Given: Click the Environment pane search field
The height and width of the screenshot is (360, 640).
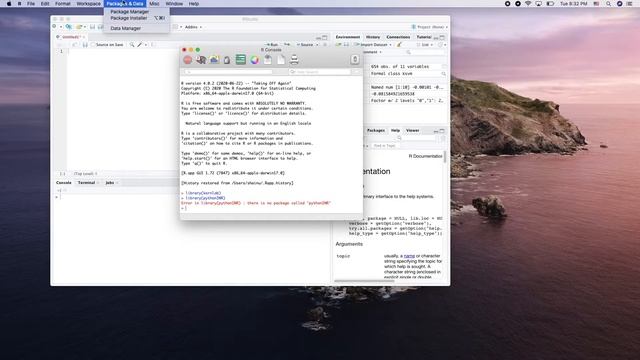Looking at the screenshot, I should [425, 52].
